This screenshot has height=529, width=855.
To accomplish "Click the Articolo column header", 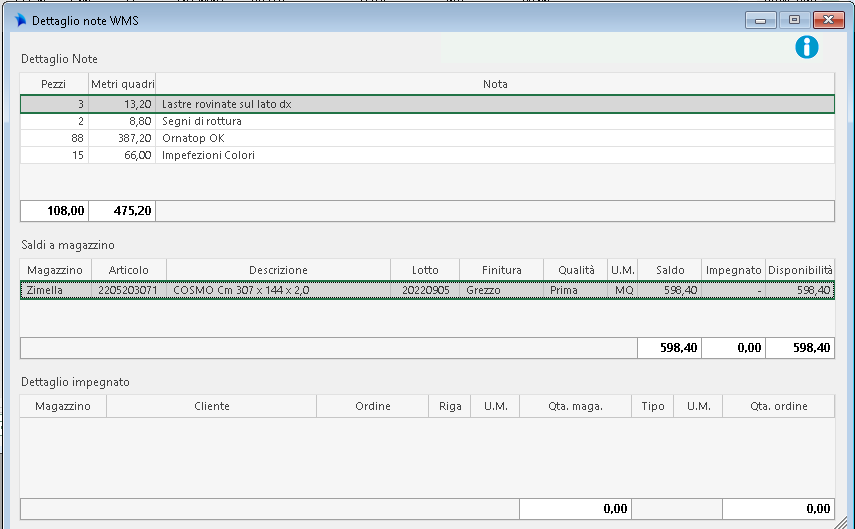I will click(x=129, y=270).
